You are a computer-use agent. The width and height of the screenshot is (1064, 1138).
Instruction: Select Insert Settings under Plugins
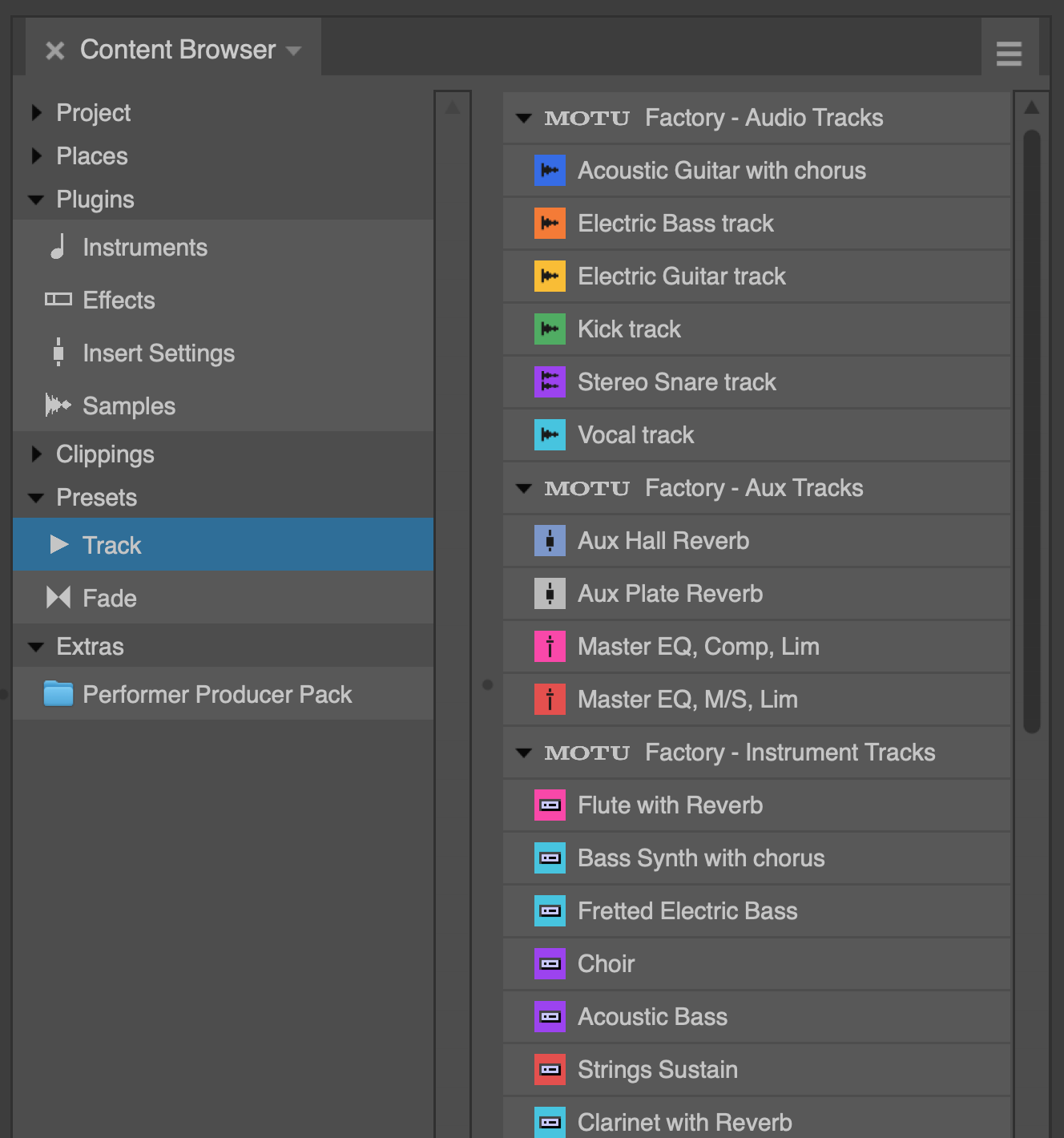[x=223, y=353]
